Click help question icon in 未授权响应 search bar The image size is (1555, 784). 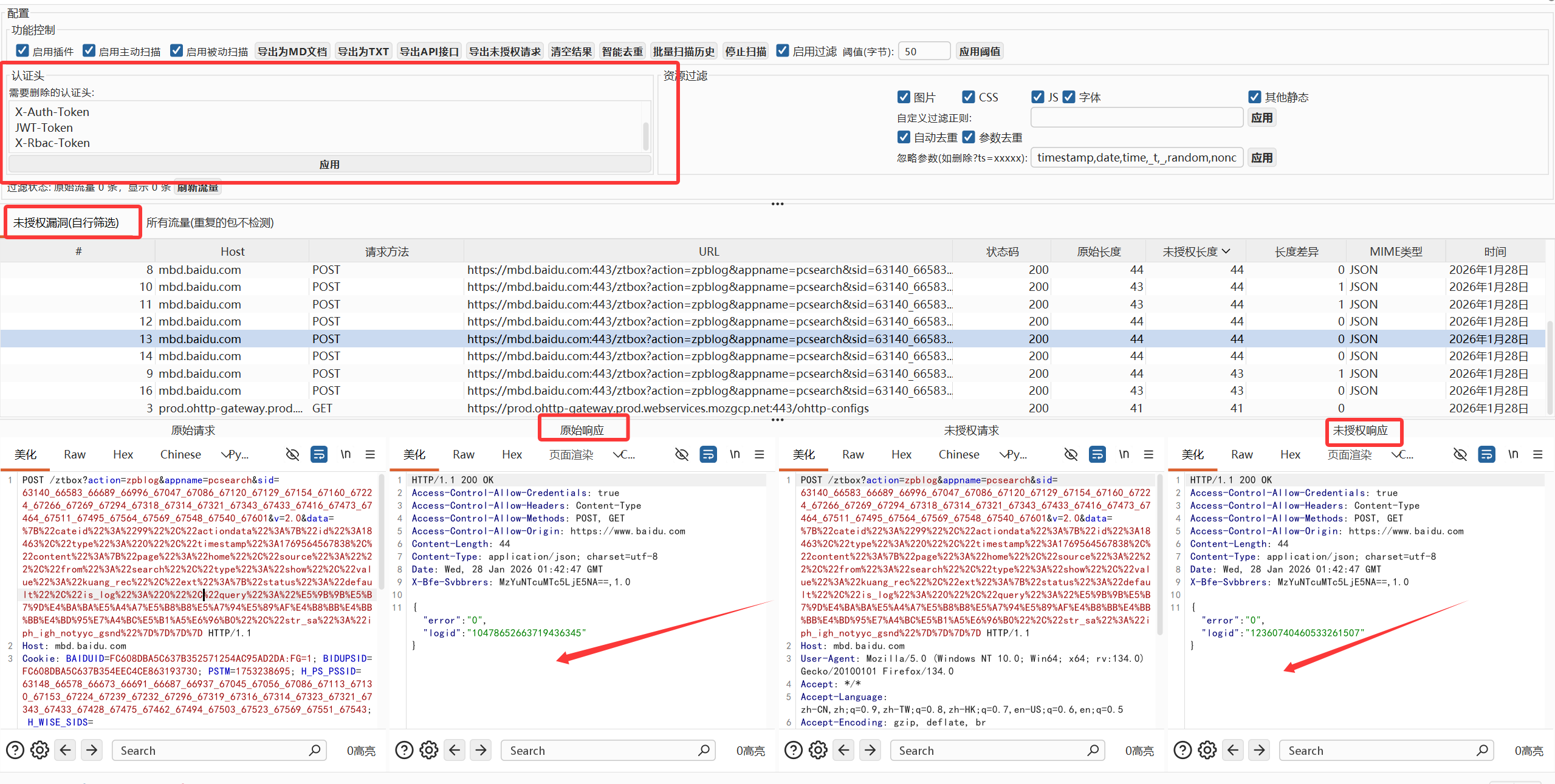(x=1182, y=750)
